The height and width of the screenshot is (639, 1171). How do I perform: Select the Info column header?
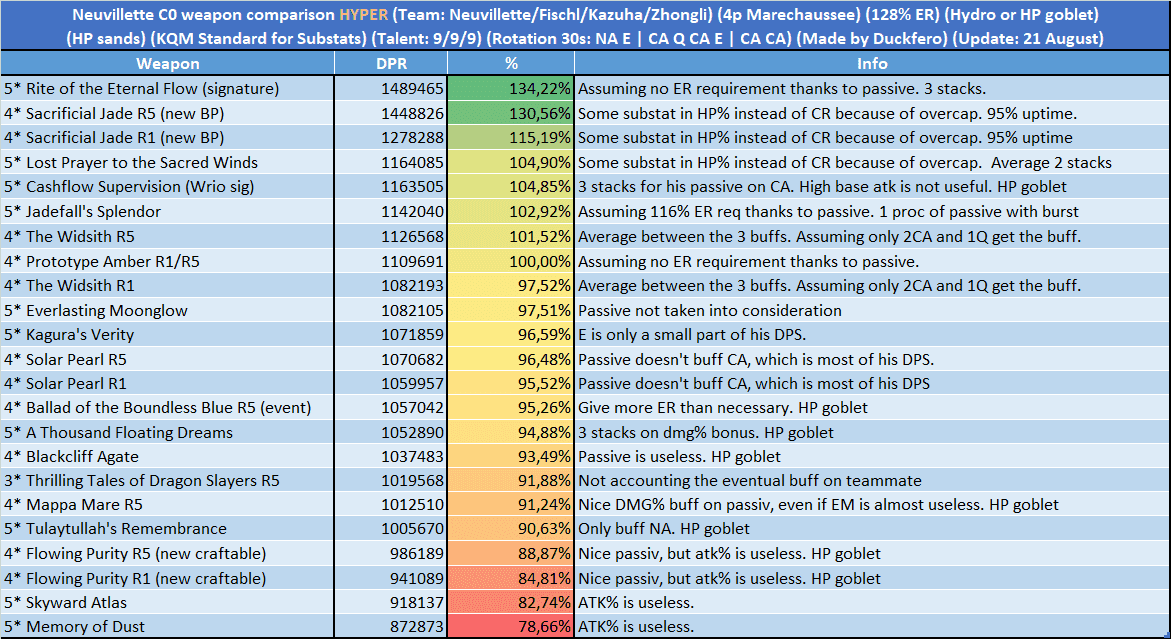pyautogui.click(x=871, y=64)
